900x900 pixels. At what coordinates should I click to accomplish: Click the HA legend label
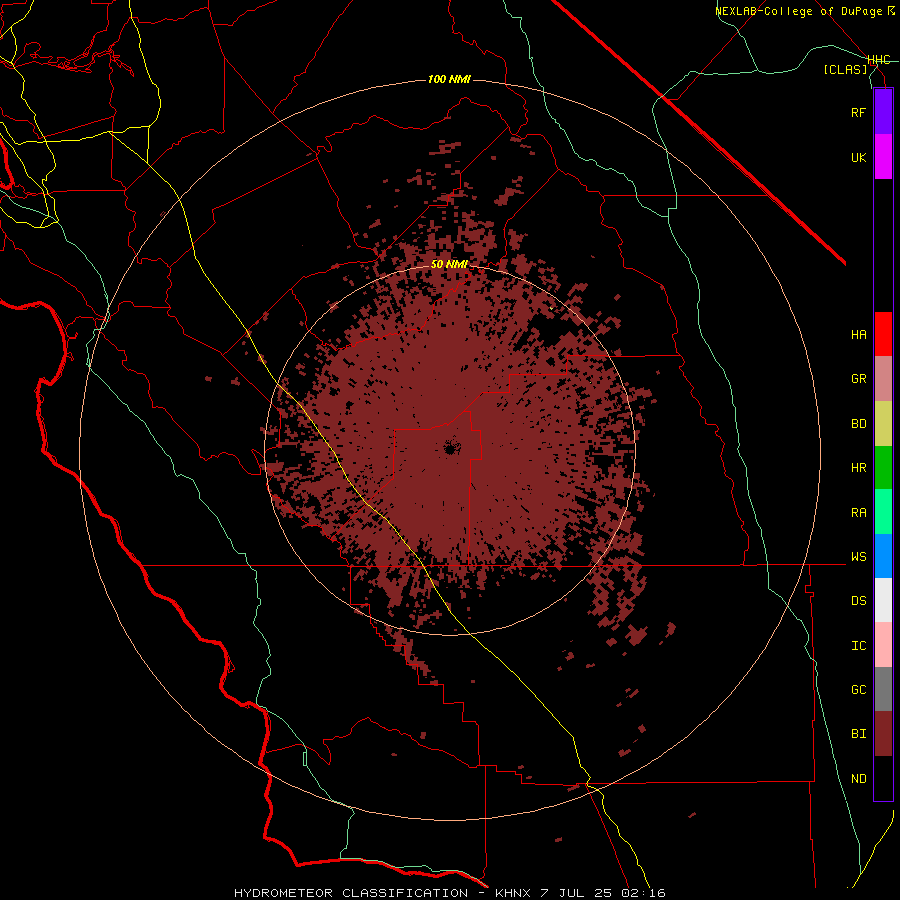tap(858, 335)
